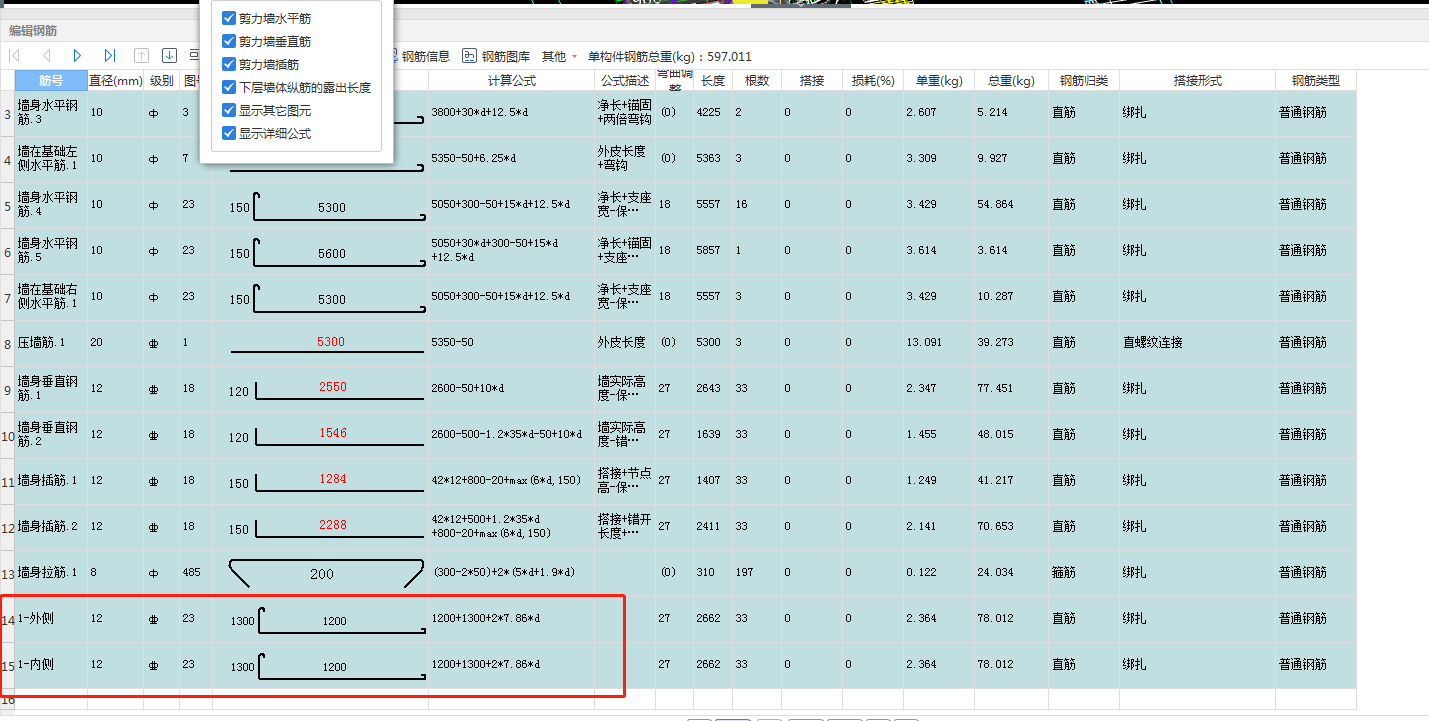
Task: Uncheck 剪力墙插筋 checkbox
Action: click(x=229, y=64)
